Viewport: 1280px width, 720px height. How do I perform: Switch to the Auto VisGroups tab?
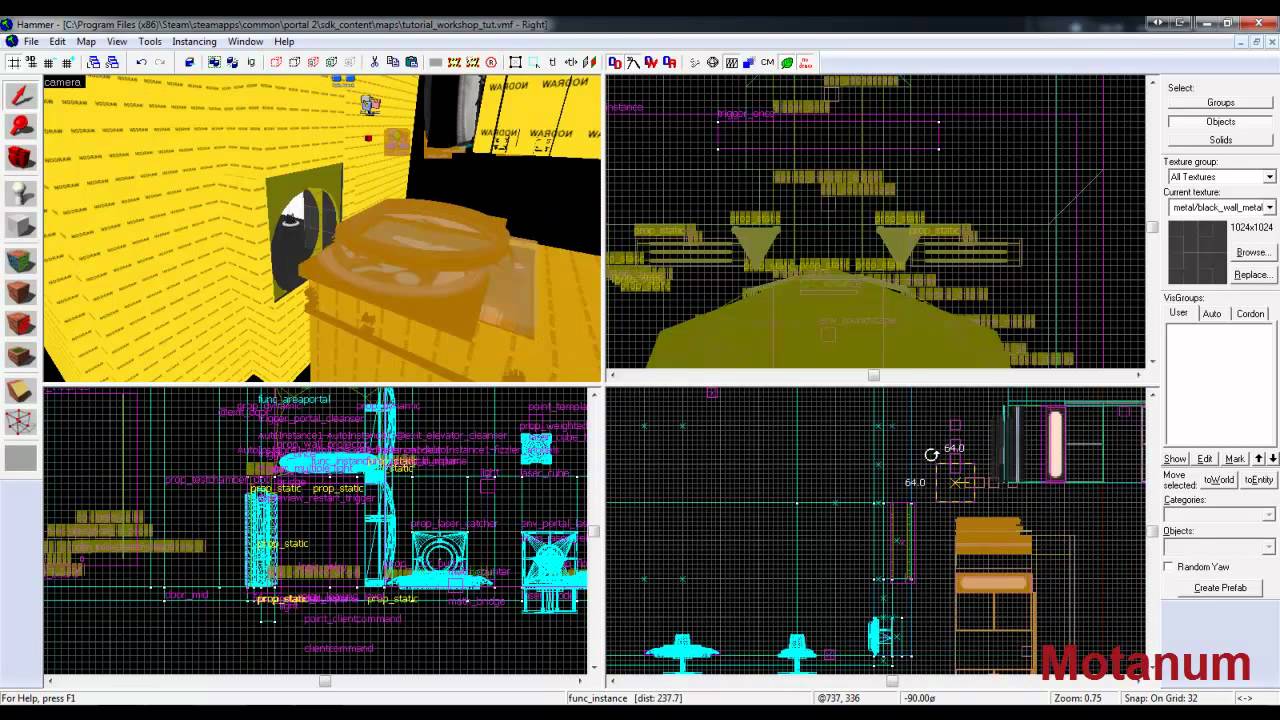tap(1212, 314)
